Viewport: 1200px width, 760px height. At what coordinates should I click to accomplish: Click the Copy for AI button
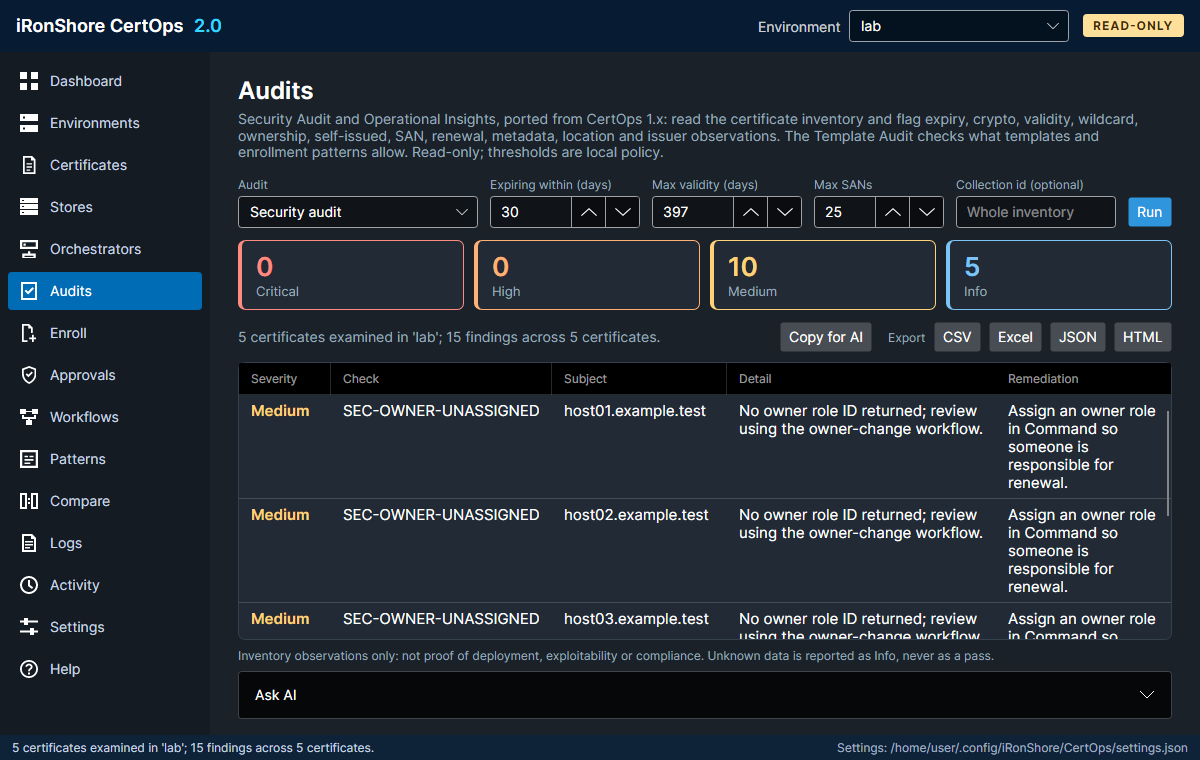[826, 337]
